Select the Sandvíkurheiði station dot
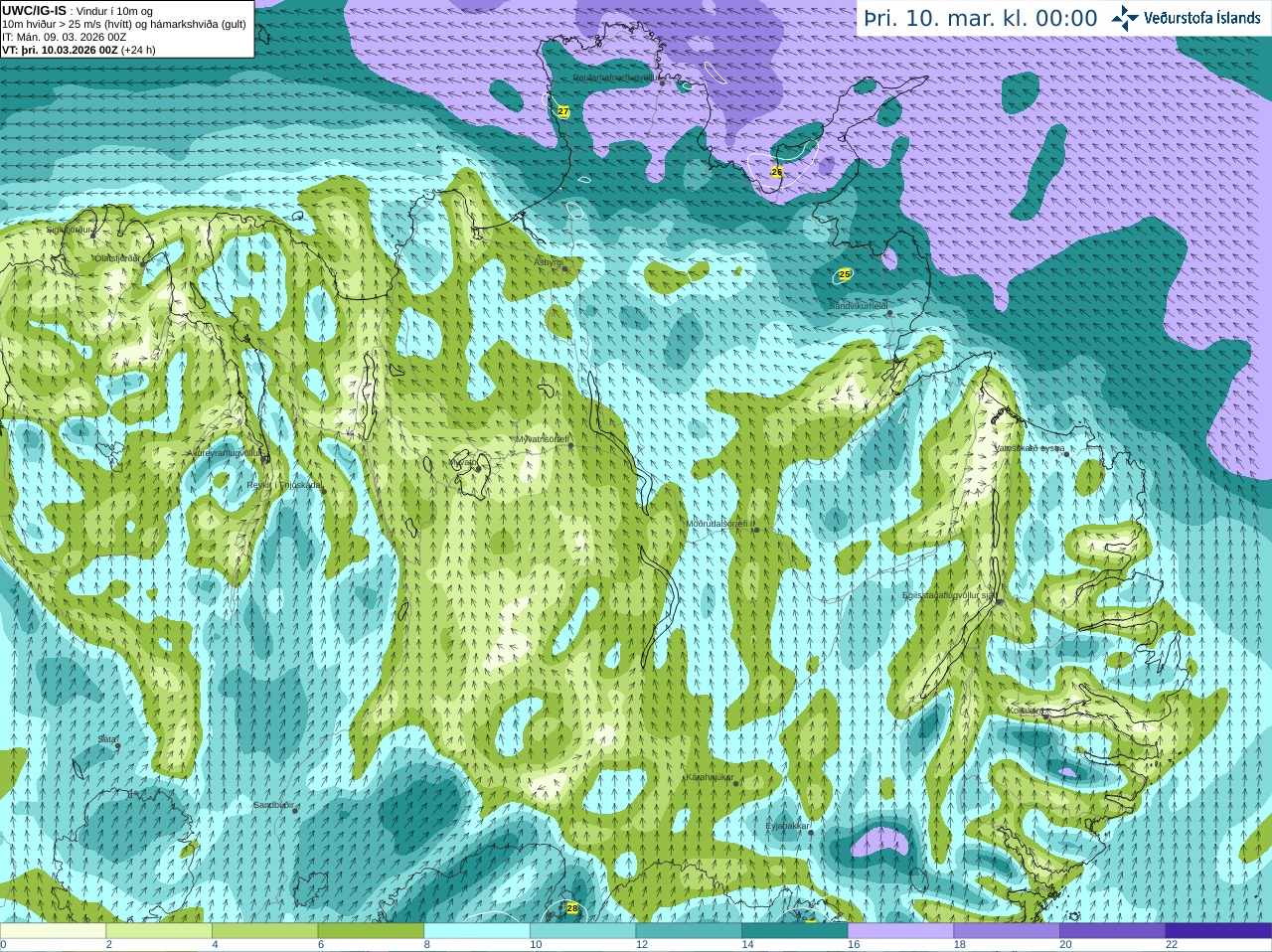Viewport: 1272px width, 952px height. click(x=890, y=313)
